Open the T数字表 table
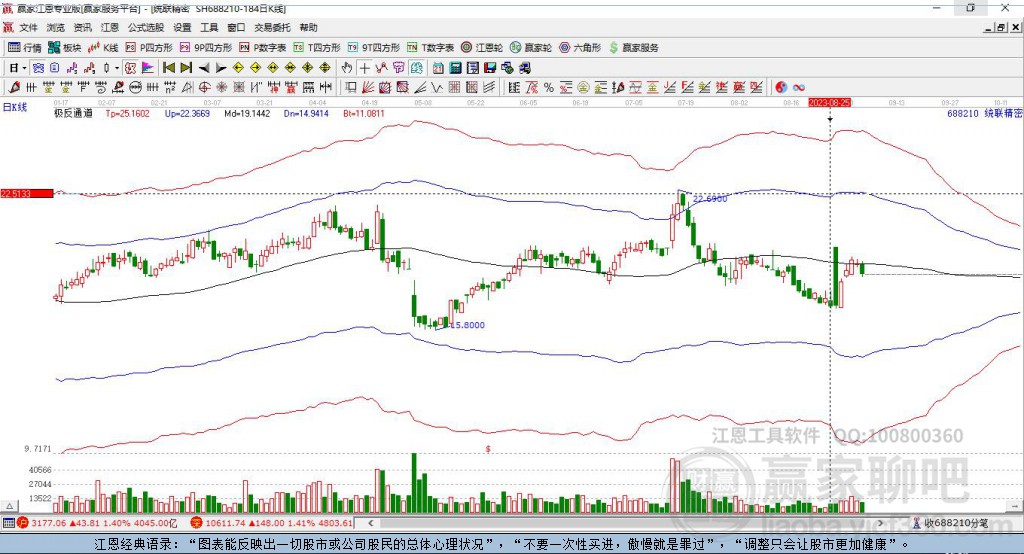Viewport: 1024px width, 554px height. coord(430,48)
